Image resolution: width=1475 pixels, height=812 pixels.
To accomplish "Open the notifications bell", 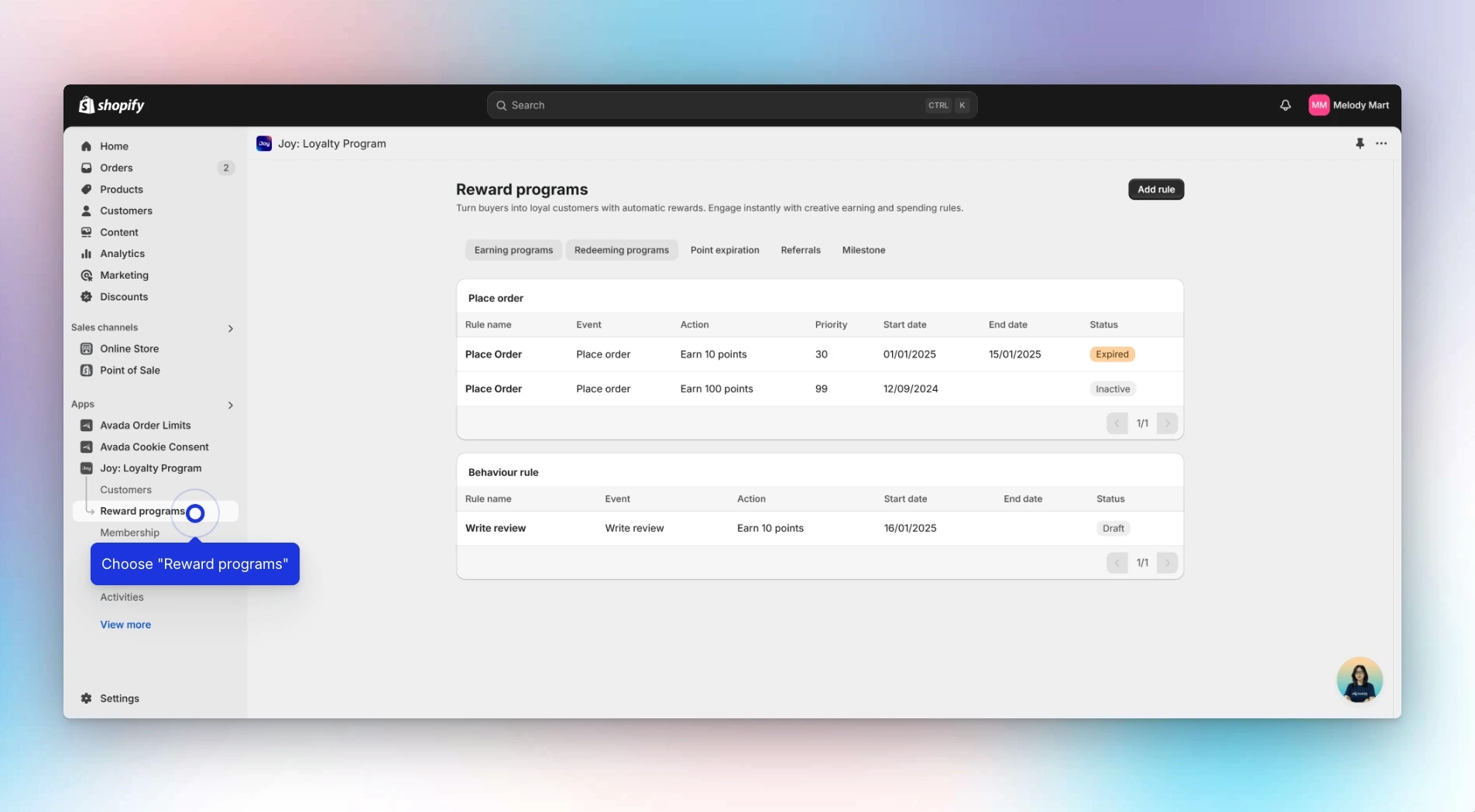I will point(1285,105).
